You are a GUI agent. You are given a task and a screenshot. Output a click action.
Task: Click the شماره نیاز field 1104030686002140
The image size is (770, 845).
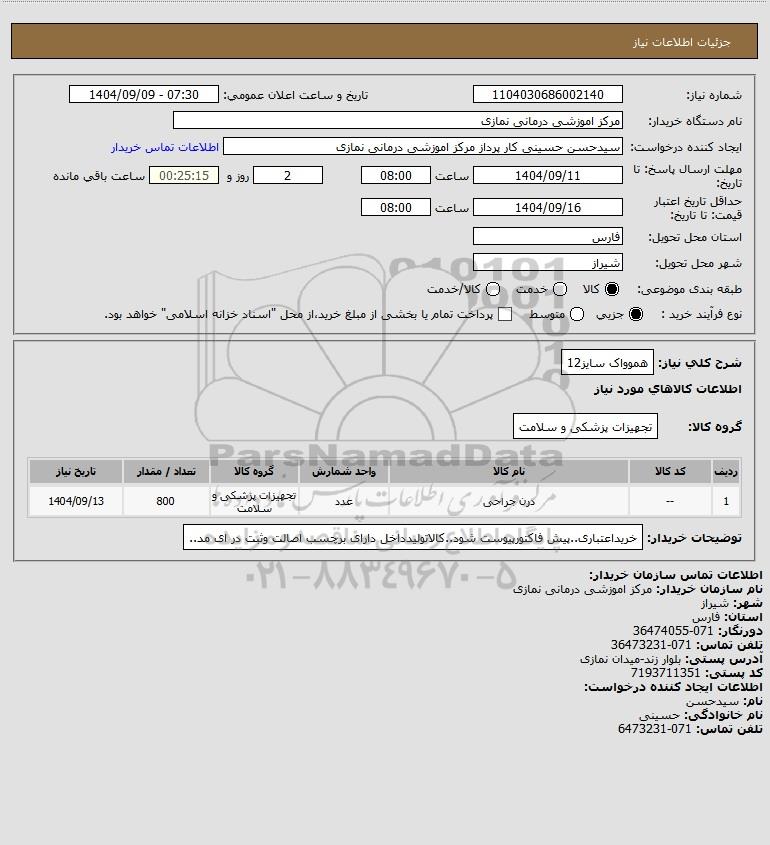pos(547,94)
